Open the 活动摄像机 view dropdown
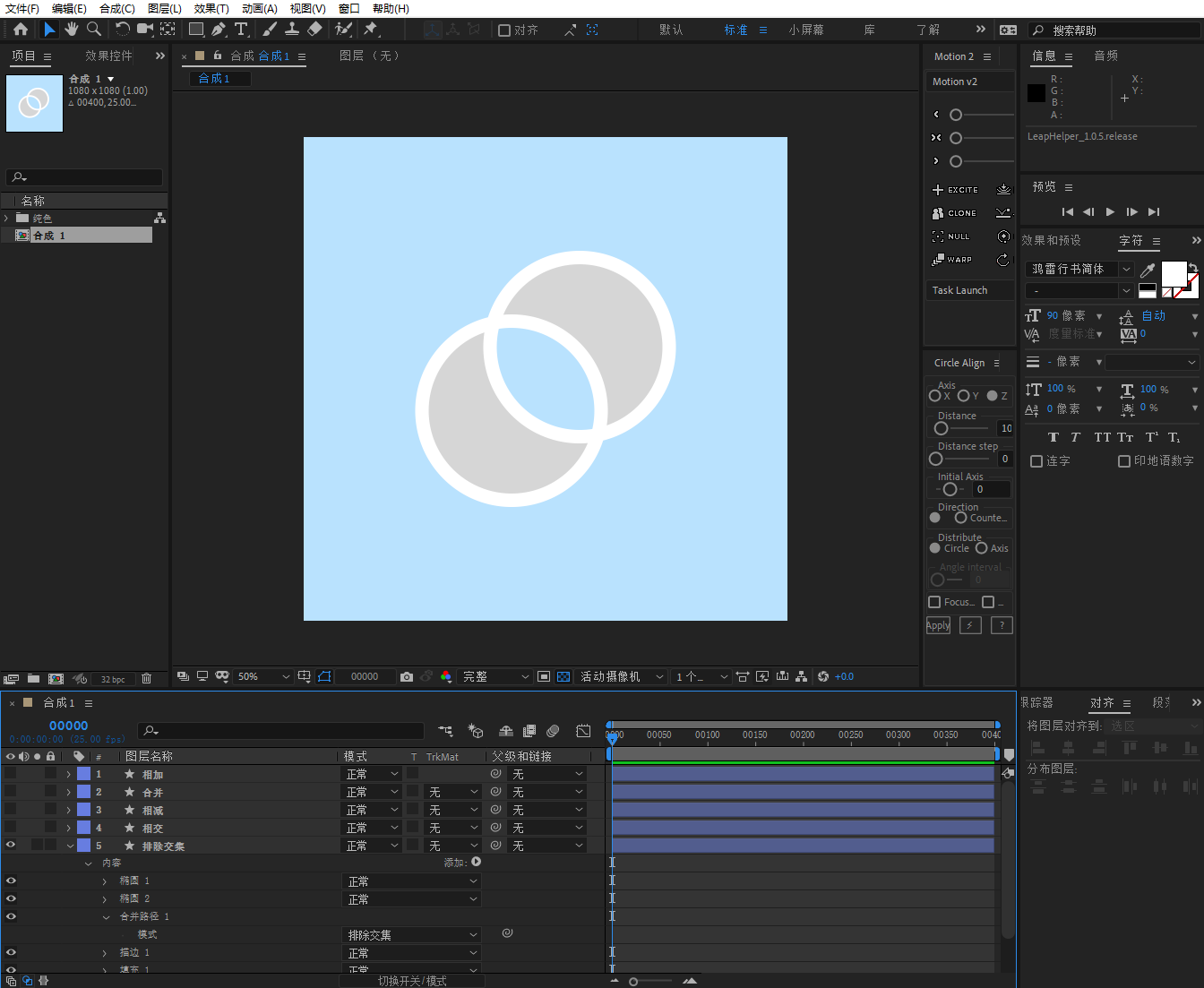 pyautogui.click(x=622, y=676)
